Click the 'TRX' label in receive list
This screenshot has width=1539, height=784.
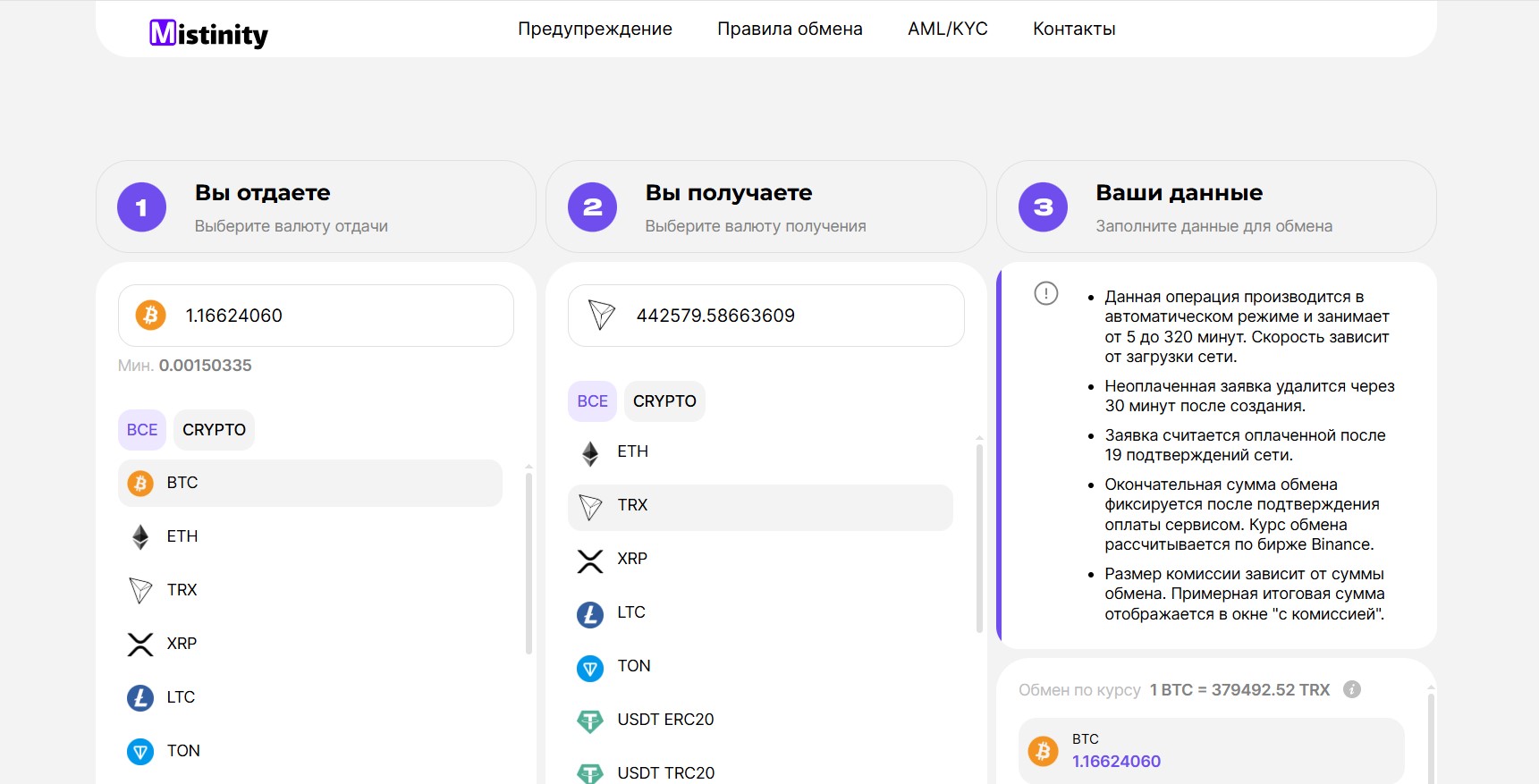(632, 505)
